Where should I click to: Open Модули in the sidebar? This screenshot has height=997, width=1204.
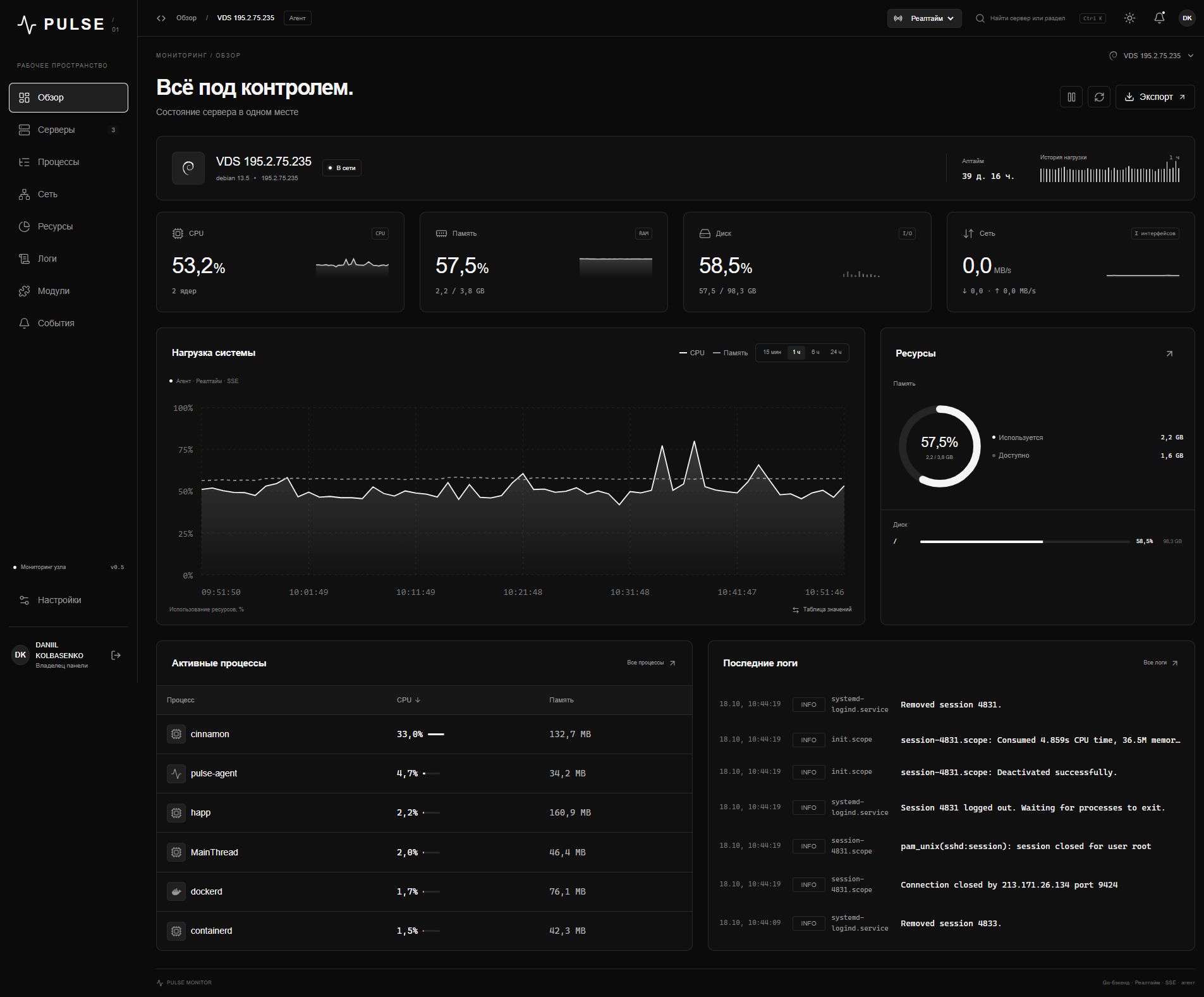pyautogui.click(x=68, y=291)
